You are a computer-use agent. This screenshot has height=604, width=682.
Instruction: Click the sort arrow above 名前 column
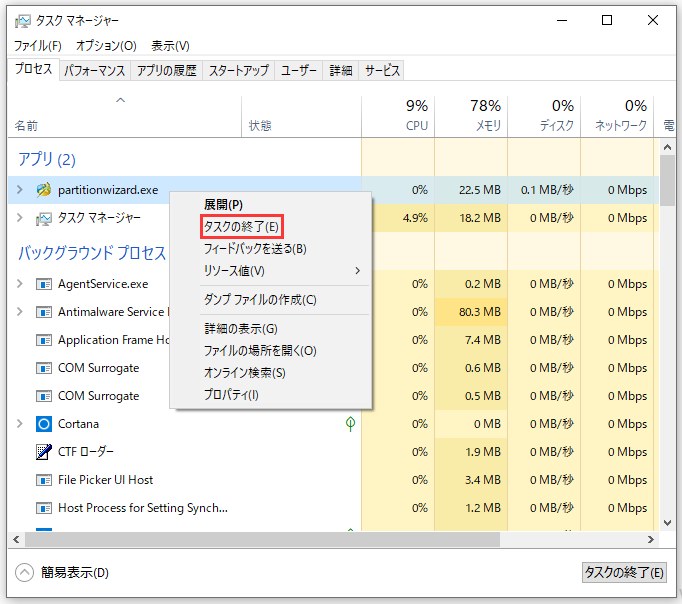click(120, 100)
